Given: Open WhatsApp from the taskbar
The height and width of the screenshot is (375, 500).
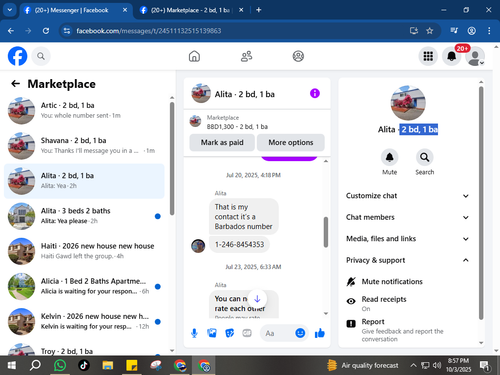Looking at the screenshot, I should (x=60, y=365).
